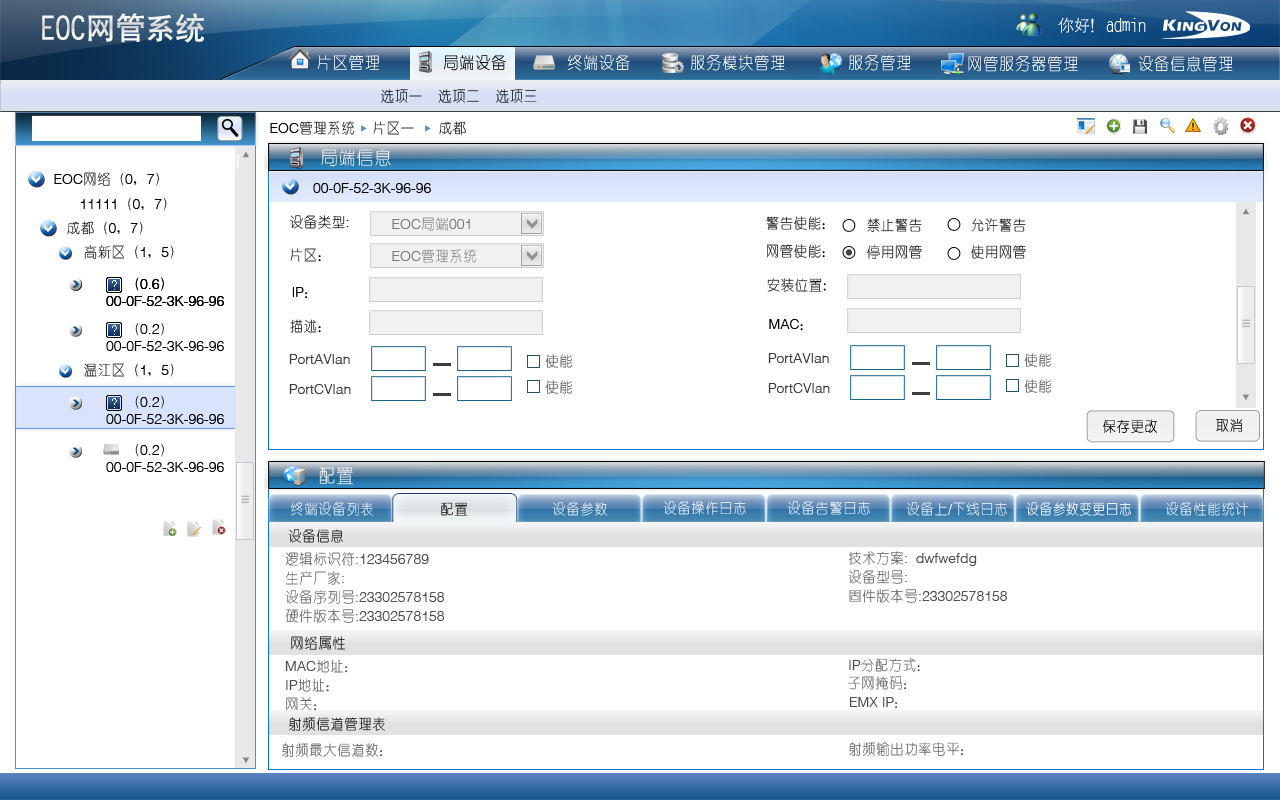Select 禁止警告 radio button
This screenshot has height=800, width=1280.
pyautogui.click(x=849, y=225)
